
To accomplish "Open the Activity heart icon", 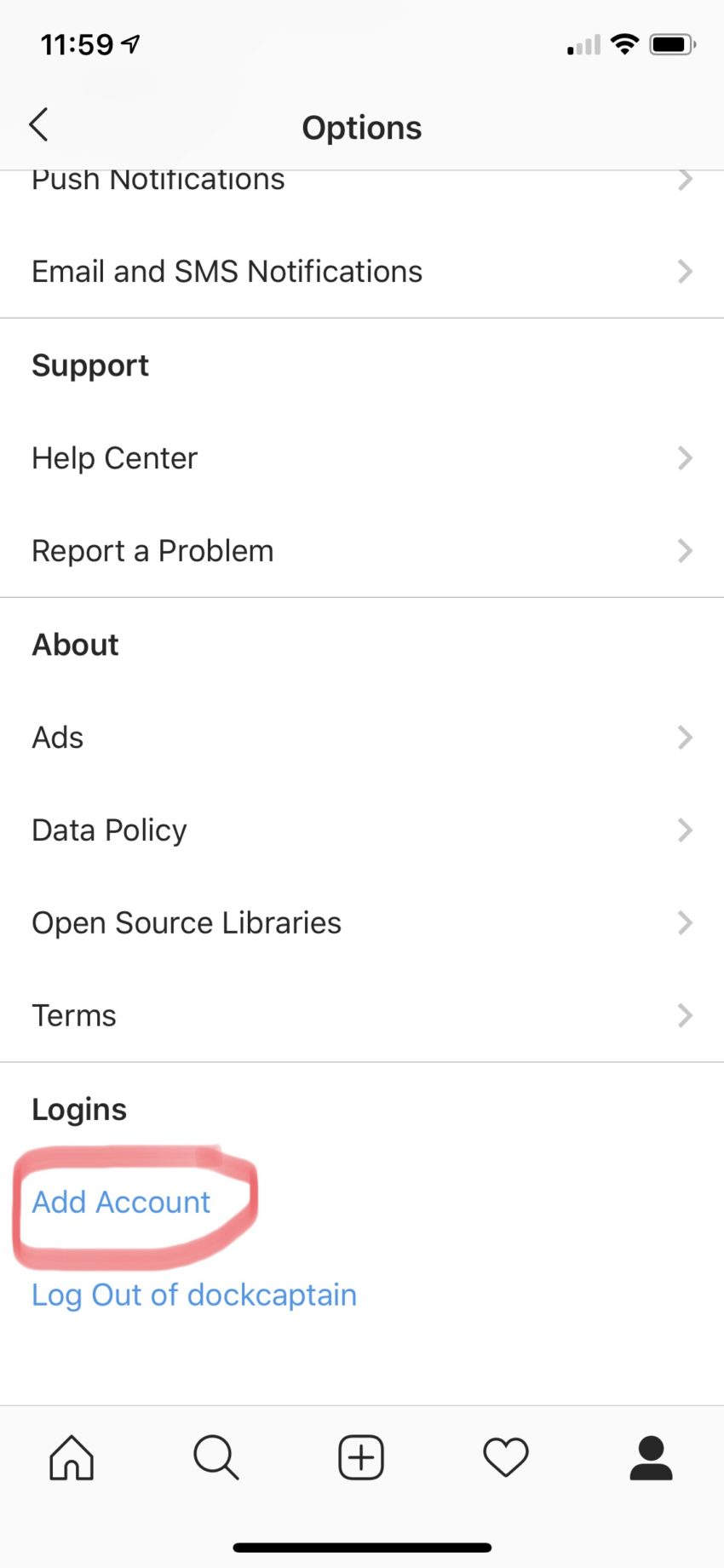I will coord(506,1457).
